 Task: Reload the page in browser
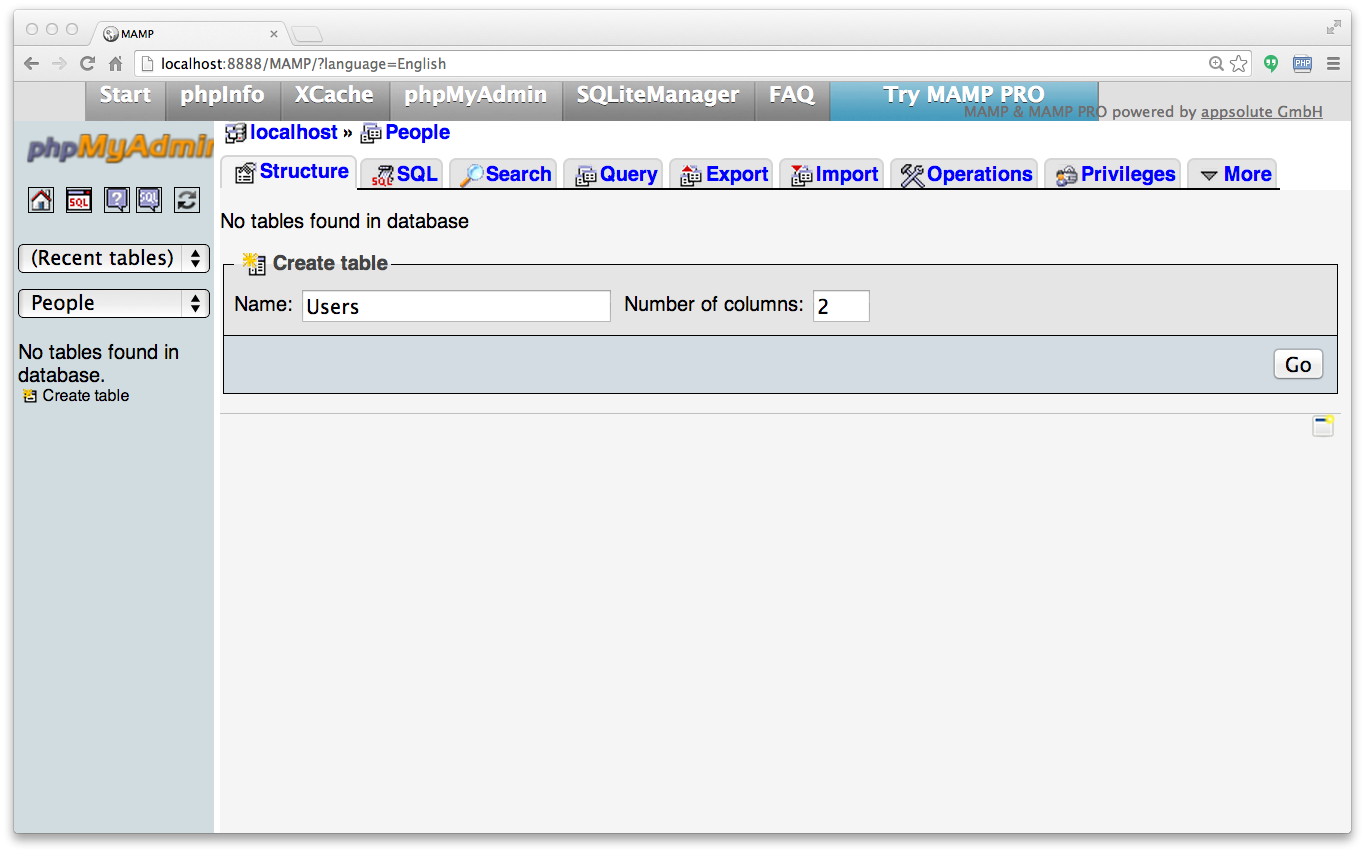[x=88, y=63]
